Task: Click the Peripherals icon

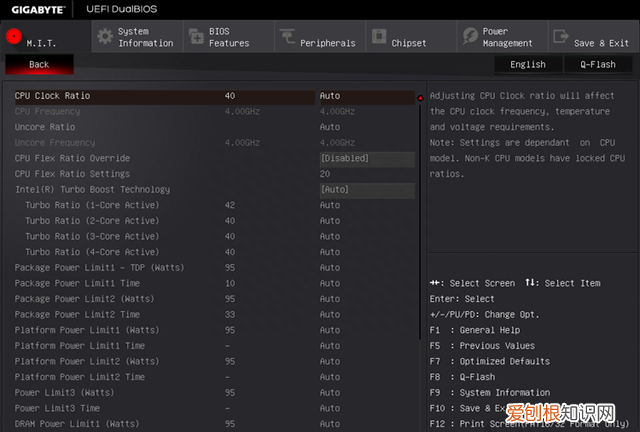Action: click(287, 37)
